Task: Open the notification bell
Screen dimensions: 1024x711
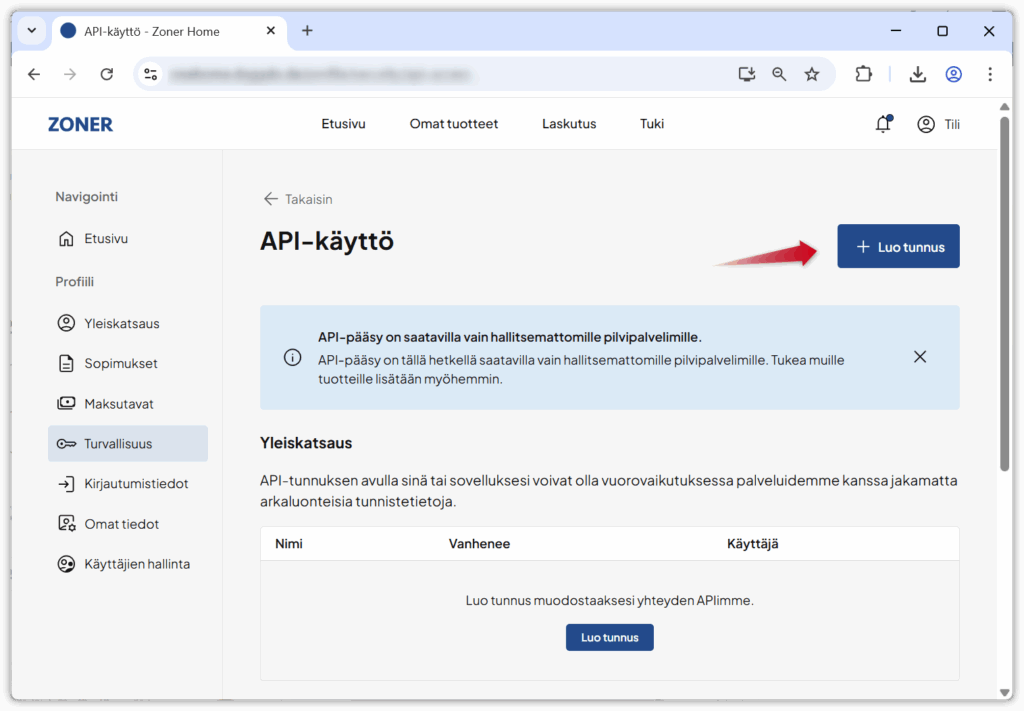Action: point(883,123)
